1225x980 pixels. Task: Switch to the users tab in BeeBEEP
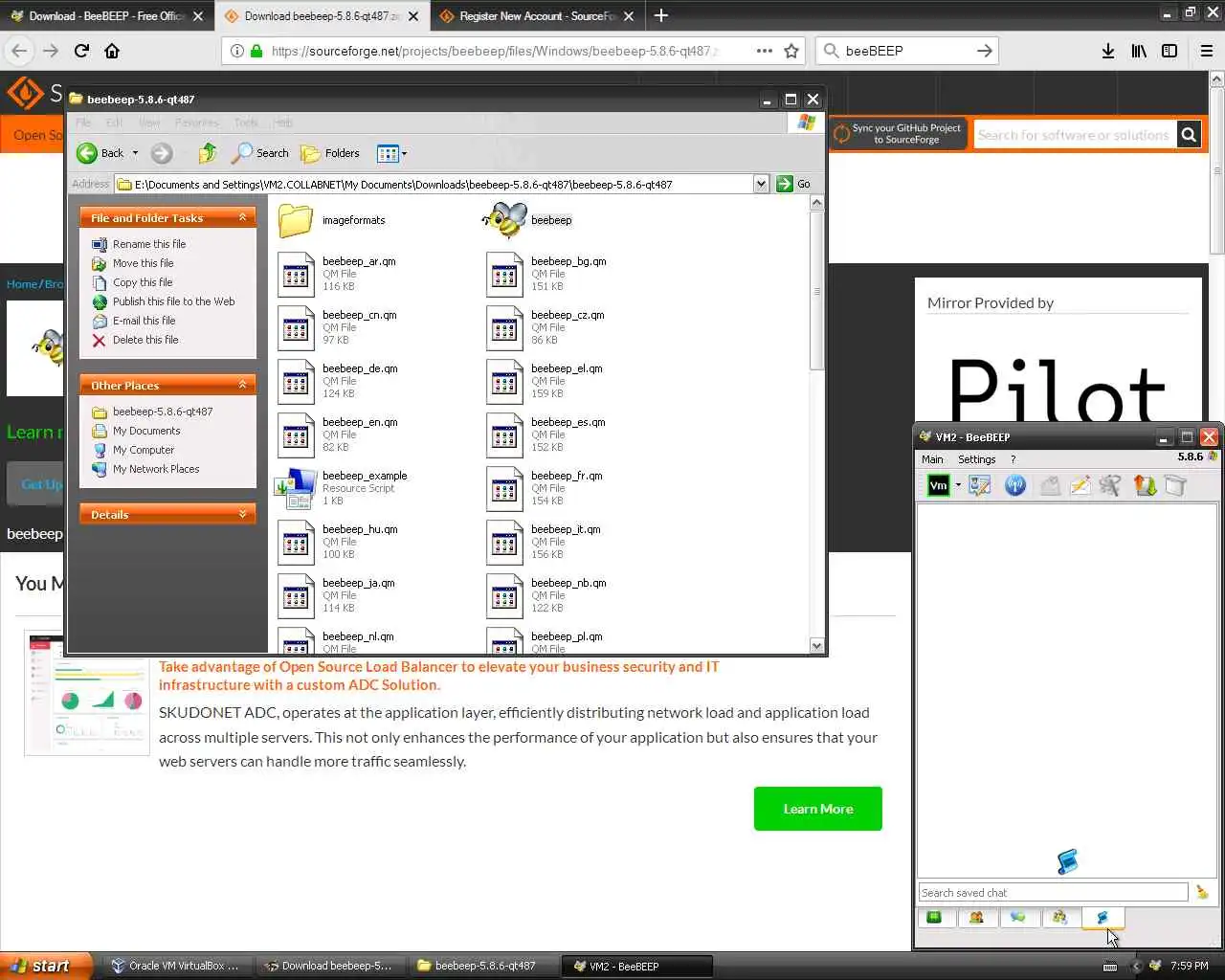point(976,918)
